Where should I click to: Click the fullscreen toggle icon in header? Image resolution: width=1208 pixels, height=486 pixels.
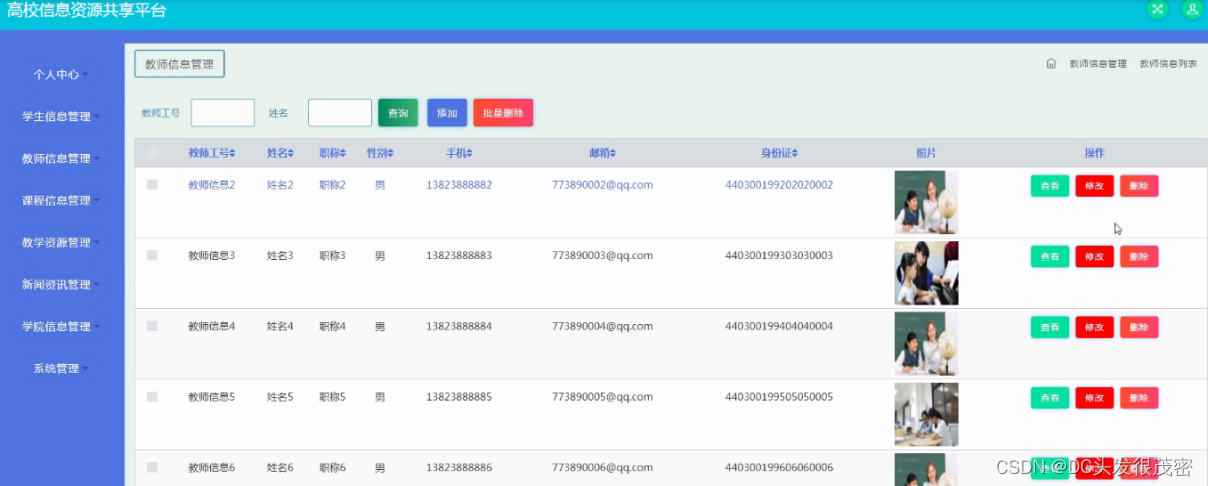click(x=1158, y=9)
